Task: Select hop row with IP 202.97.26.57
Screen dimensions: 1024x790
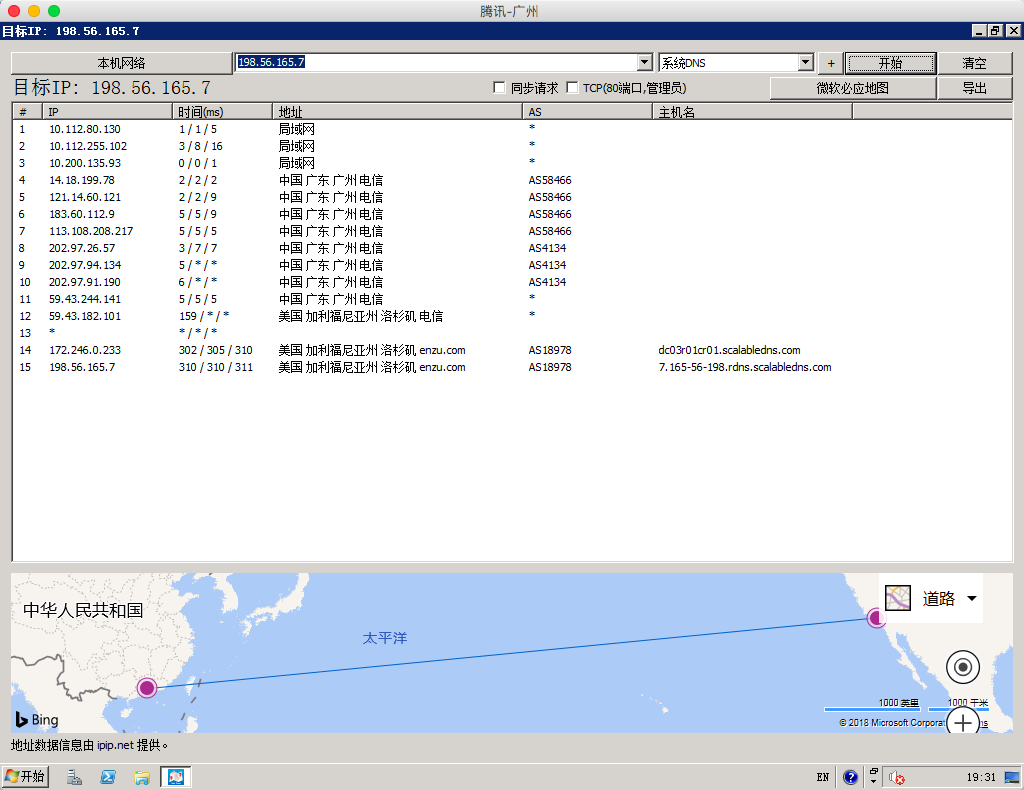Action: 512,248
